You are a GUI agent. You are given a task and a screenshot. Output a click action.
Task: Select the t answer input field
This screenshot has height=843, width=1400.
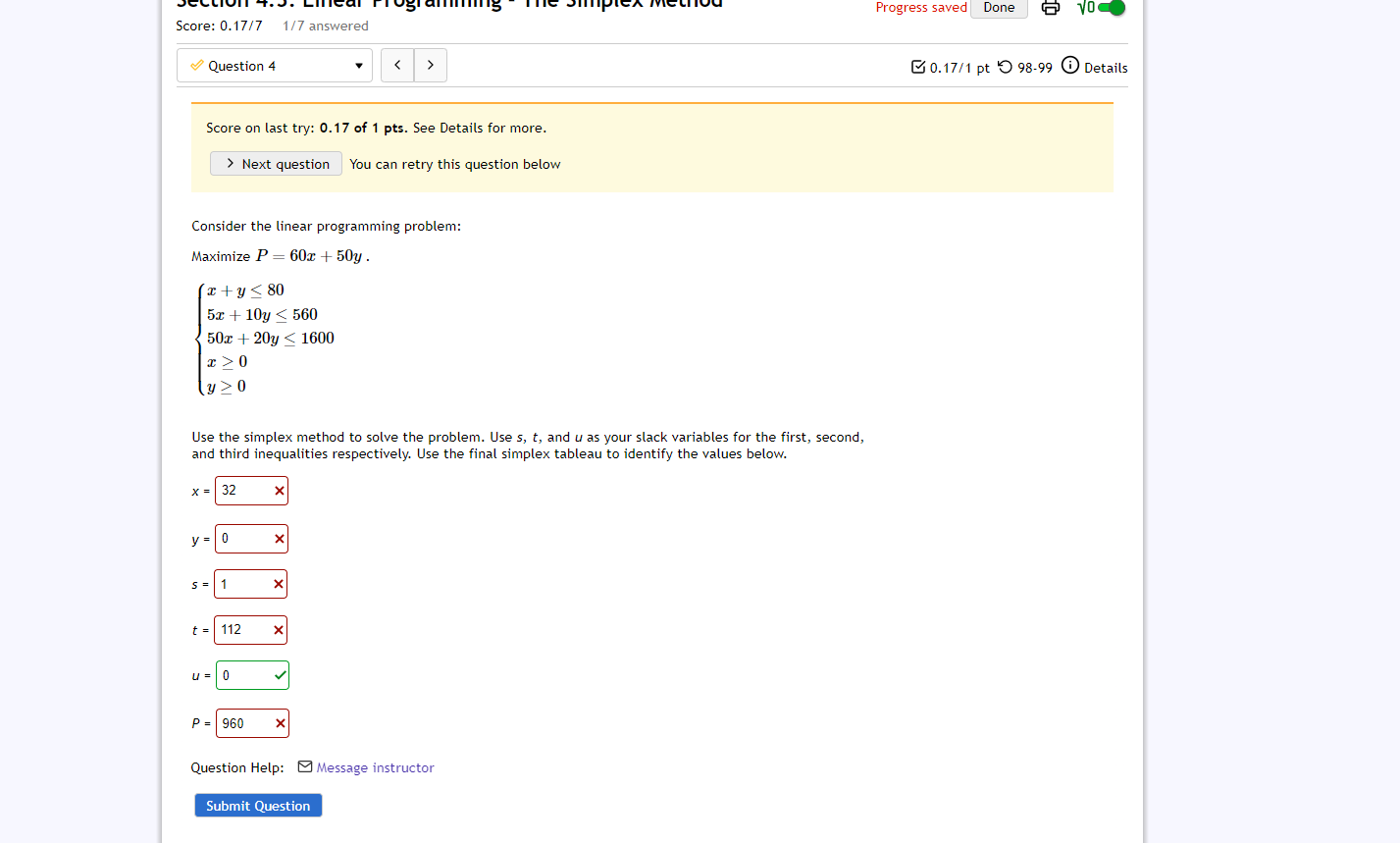pos(243,629)
